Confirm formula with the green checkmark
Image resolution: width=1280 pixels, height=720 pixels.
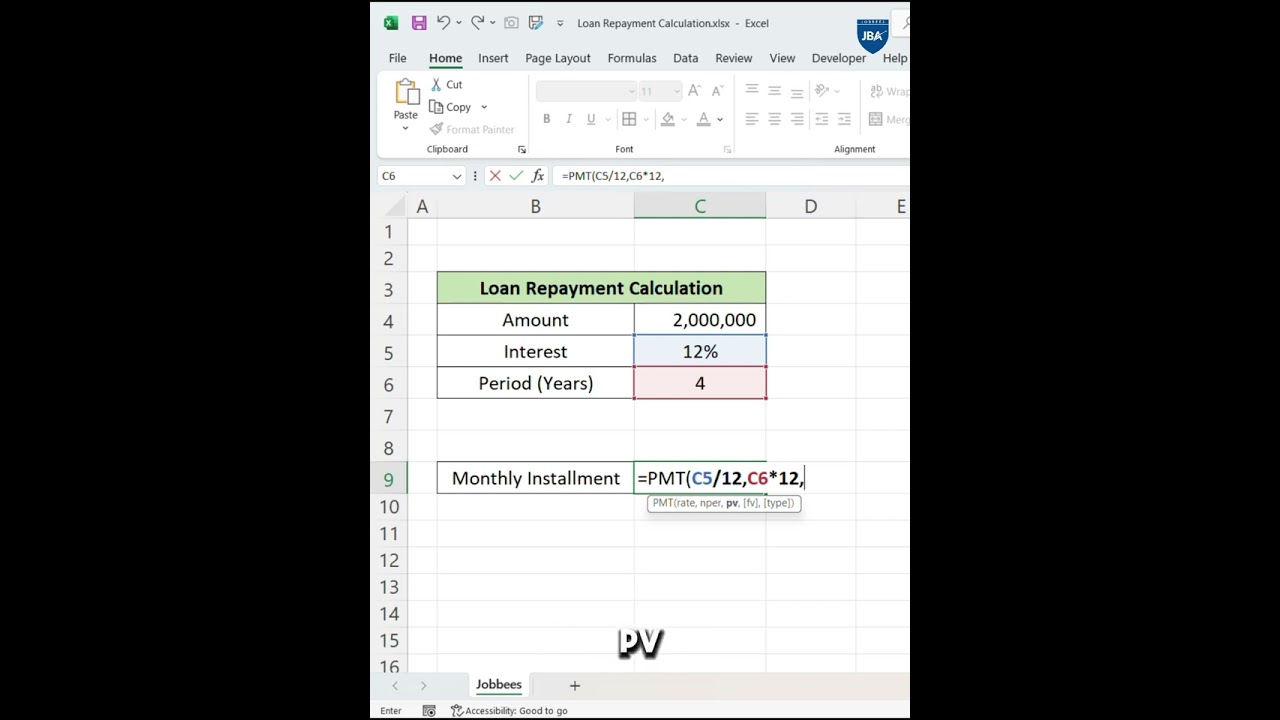(516, 176)
